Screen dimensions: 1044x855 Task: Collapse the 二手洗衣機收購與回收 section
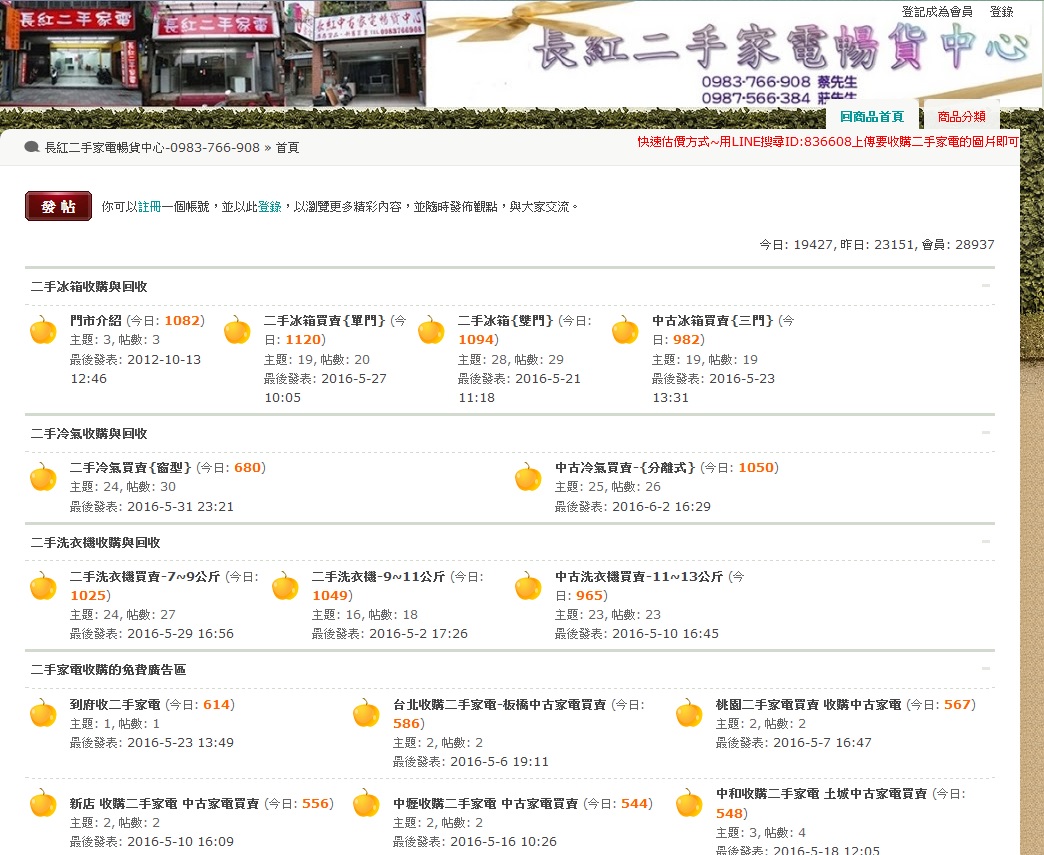pyautogui.click(x=986, y=542)
